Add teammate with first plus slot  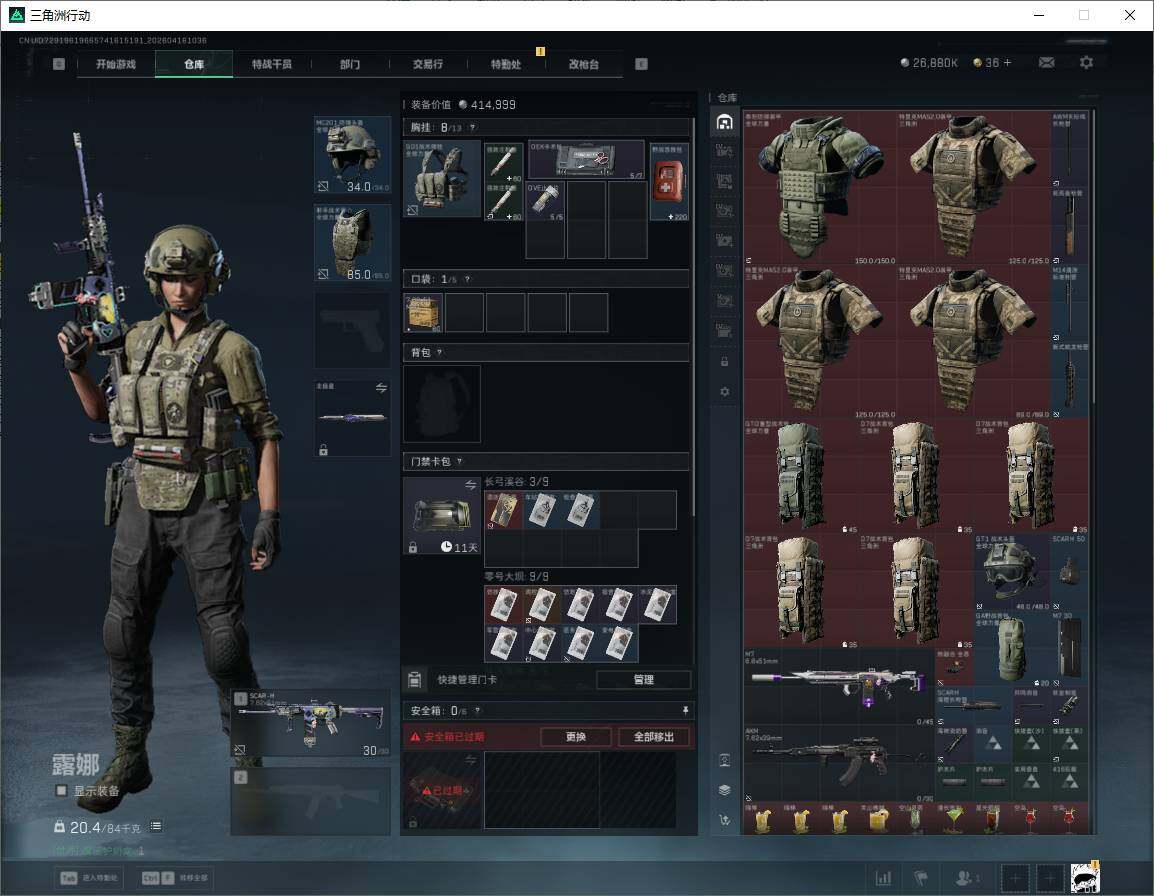[1014, 877]
